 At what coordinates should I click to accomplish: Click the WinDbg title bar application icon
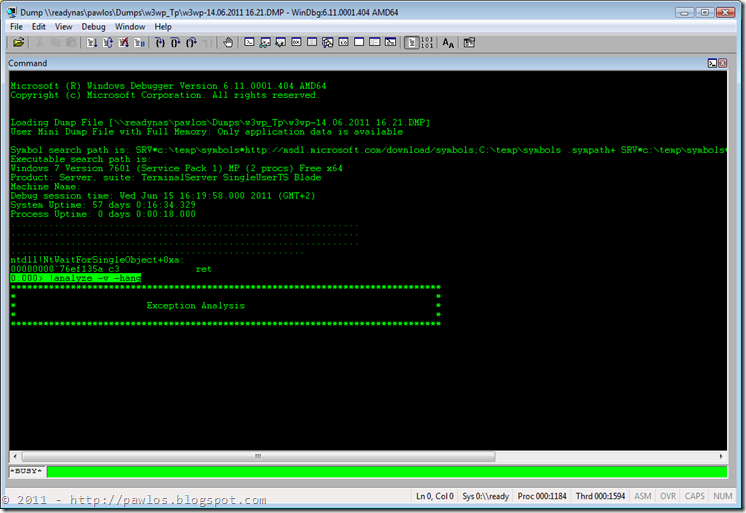(12, 12)
